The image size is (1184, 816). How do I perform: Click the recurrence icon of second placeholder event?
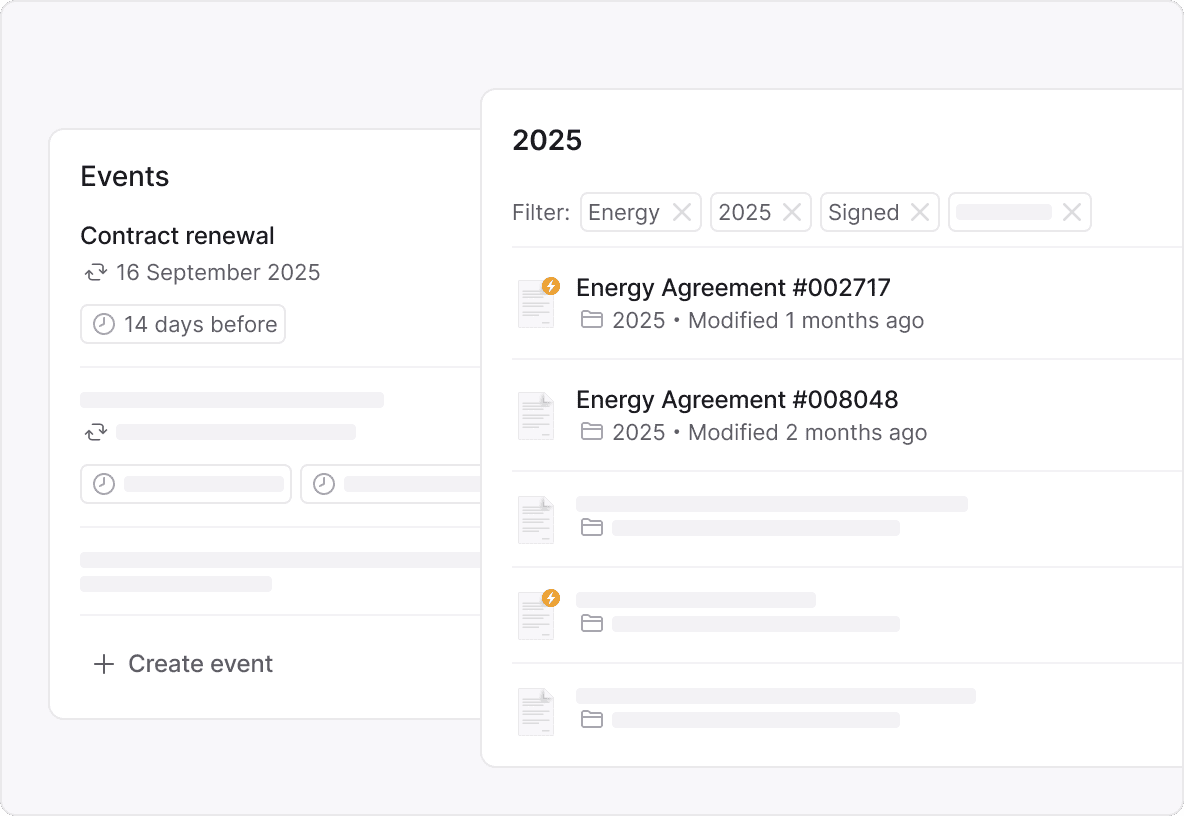(x=95, y=432)
